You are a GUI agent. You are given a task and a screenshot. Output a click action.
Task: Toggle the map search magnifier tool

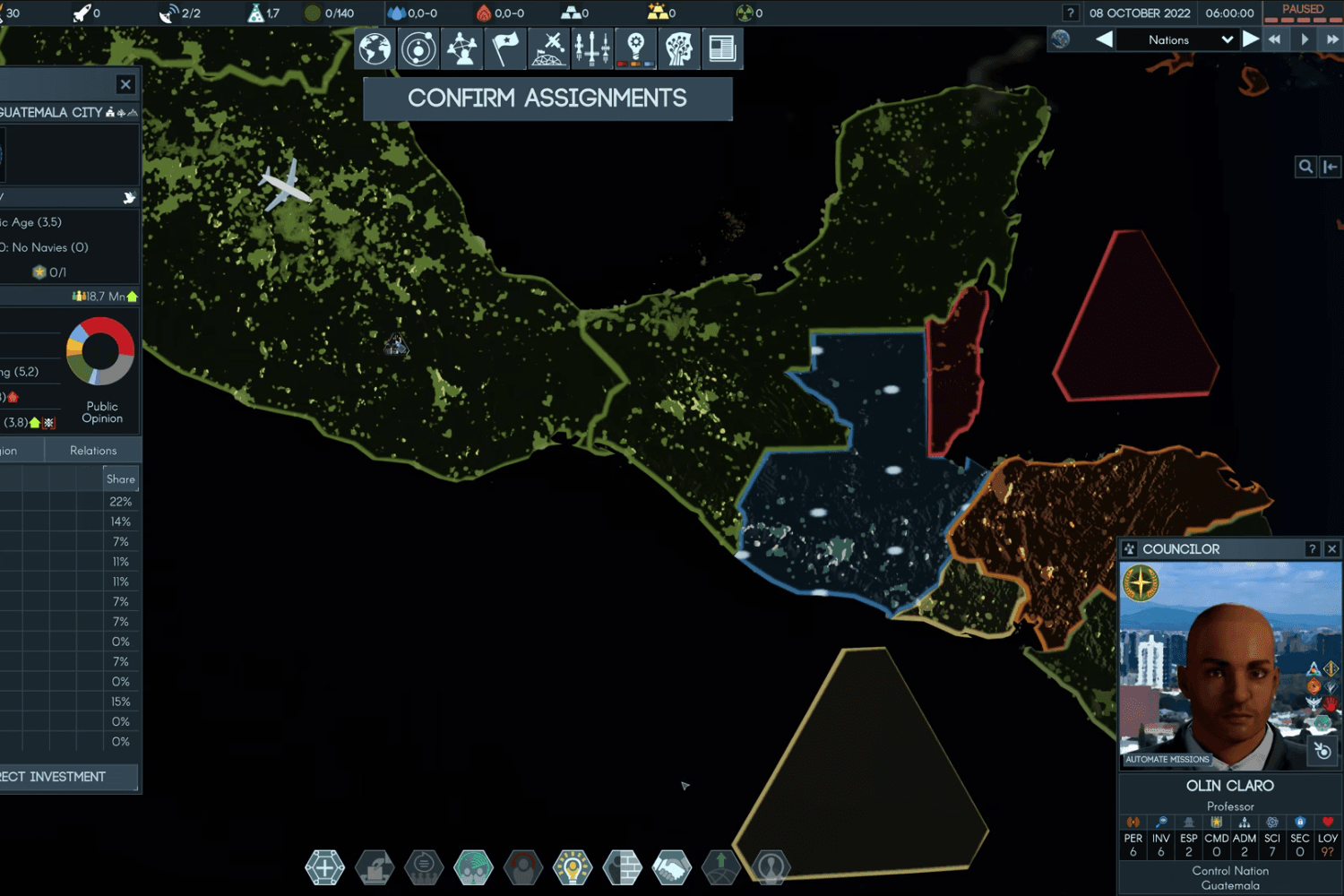tap(1305, 167)
